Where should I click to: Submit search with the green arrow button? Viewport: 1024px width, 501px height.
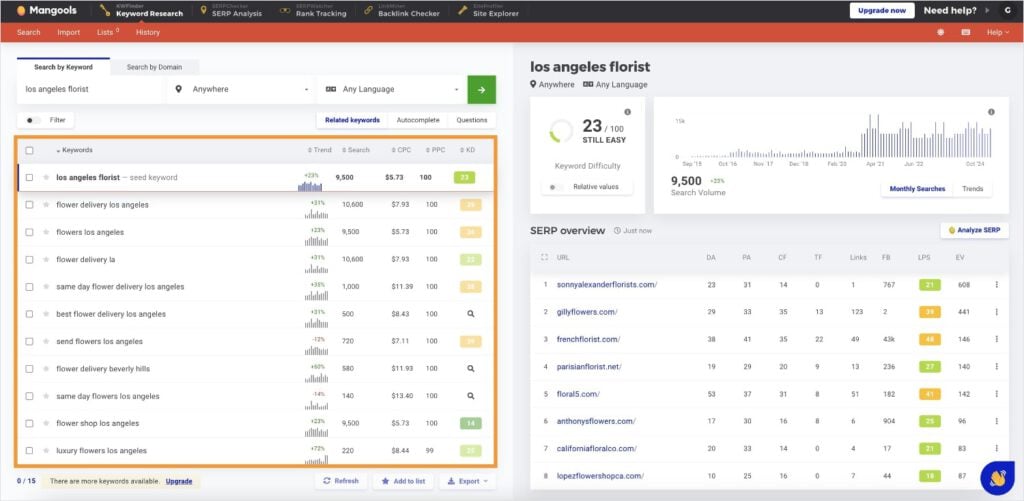[481, 89]
